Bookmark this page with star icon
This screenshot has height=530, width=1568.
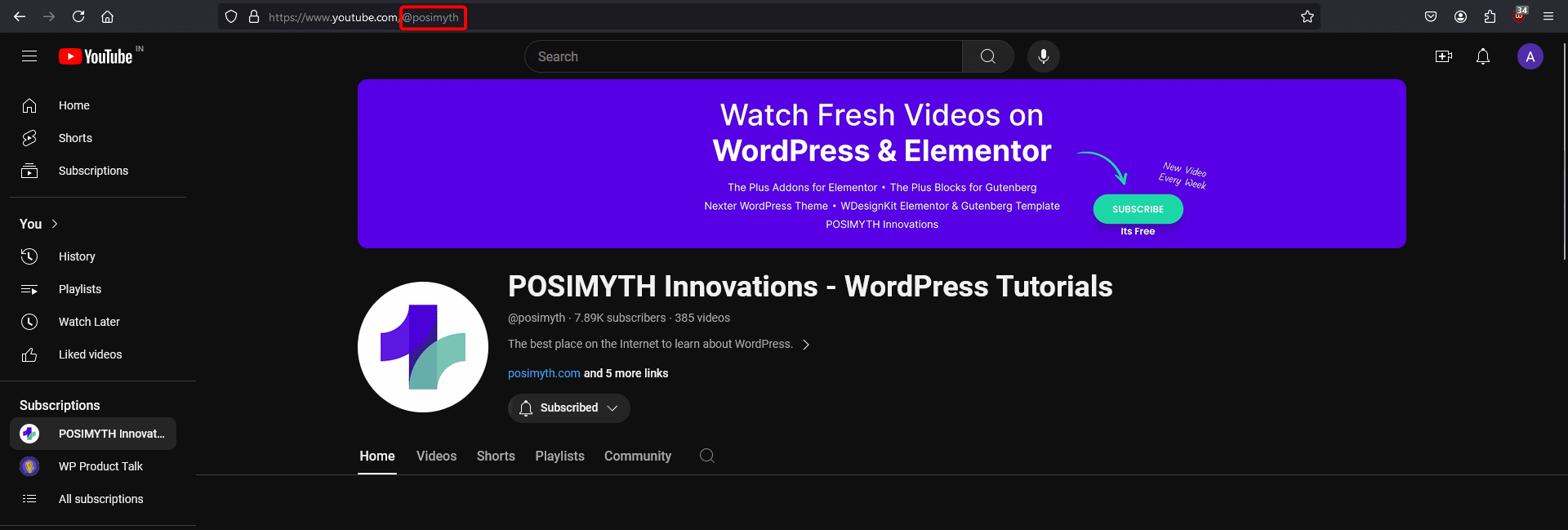tap(1307, 16)
